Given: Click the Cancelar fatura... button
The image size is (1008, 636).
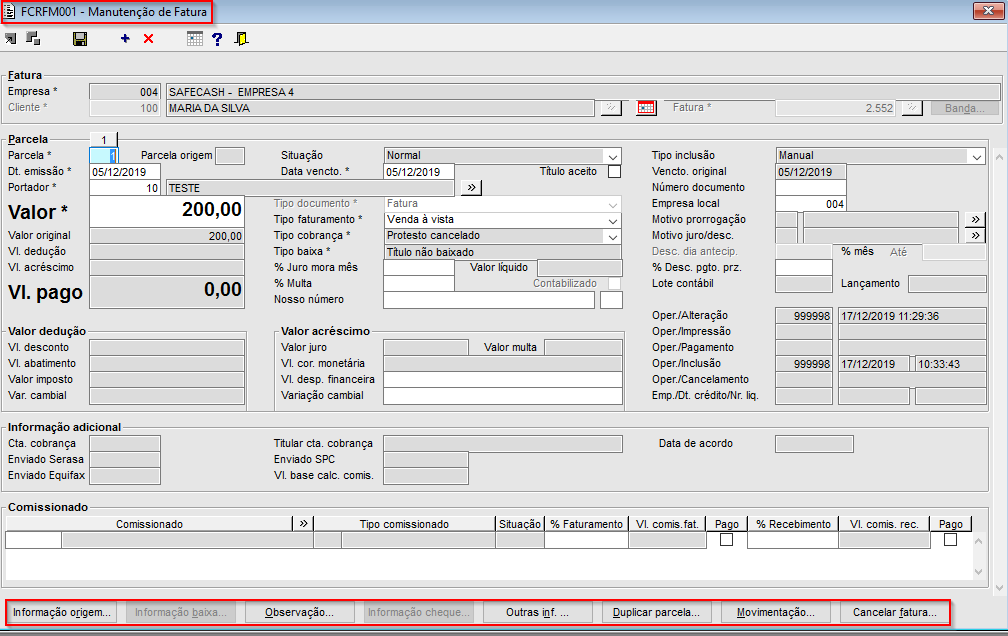Looking at the screenshot, I should tap(894, 612).
